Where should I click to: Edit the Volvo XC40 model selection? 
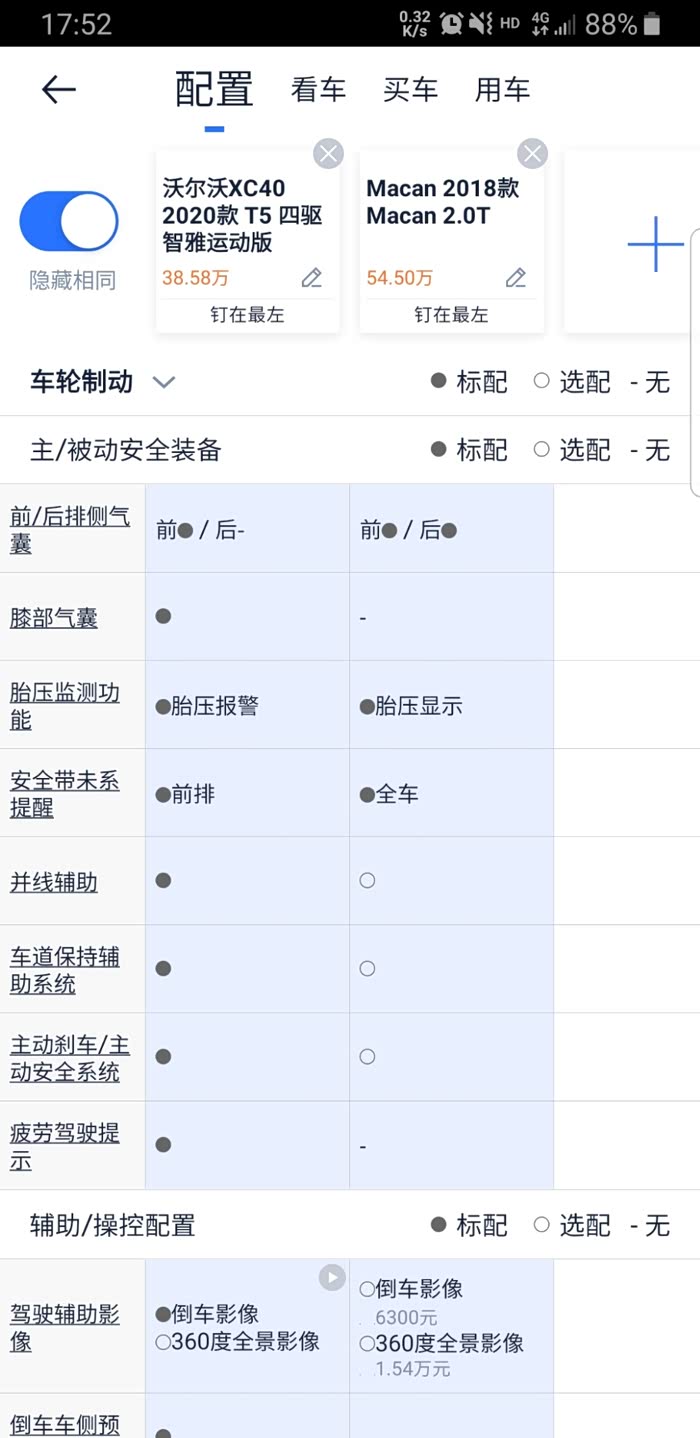[312, 278]
